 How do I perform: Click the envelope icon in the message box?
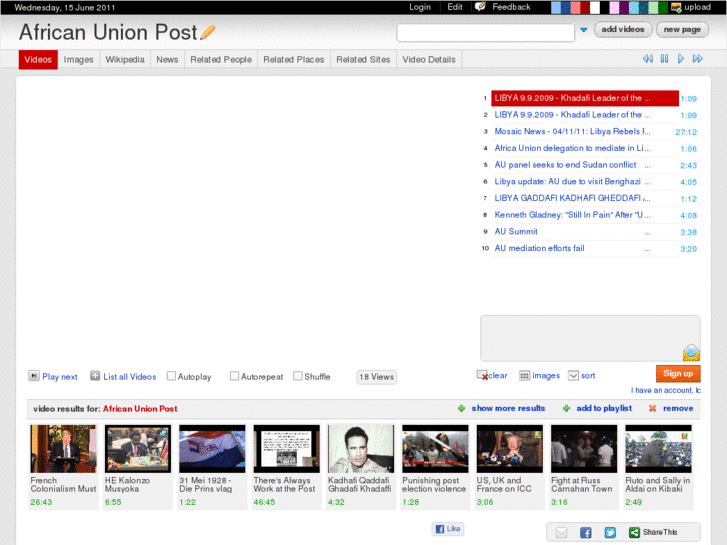pyautogui.click(x=691, y=353)
